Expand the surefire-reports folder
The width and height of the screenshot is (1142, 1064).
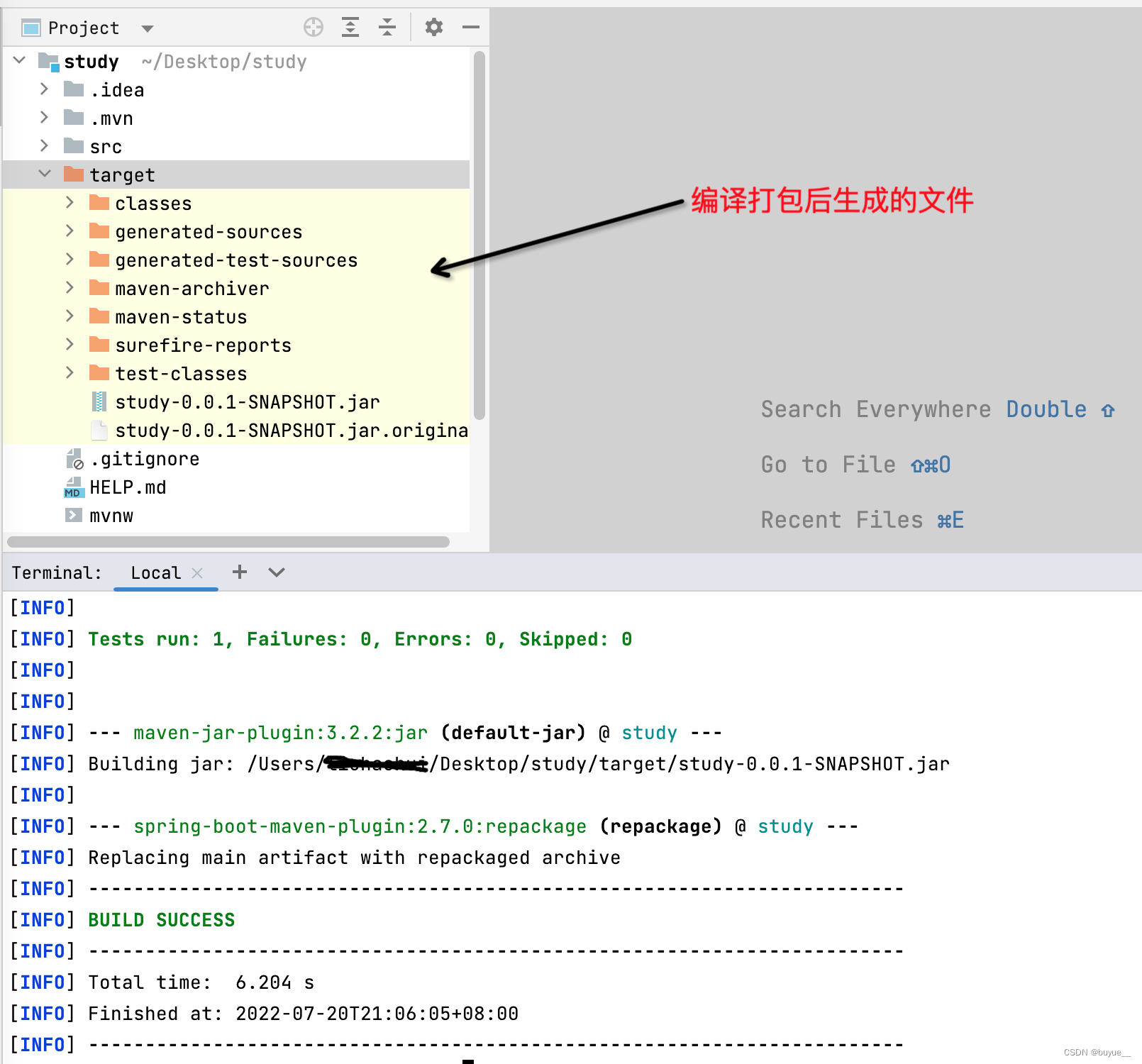[70, 345]
